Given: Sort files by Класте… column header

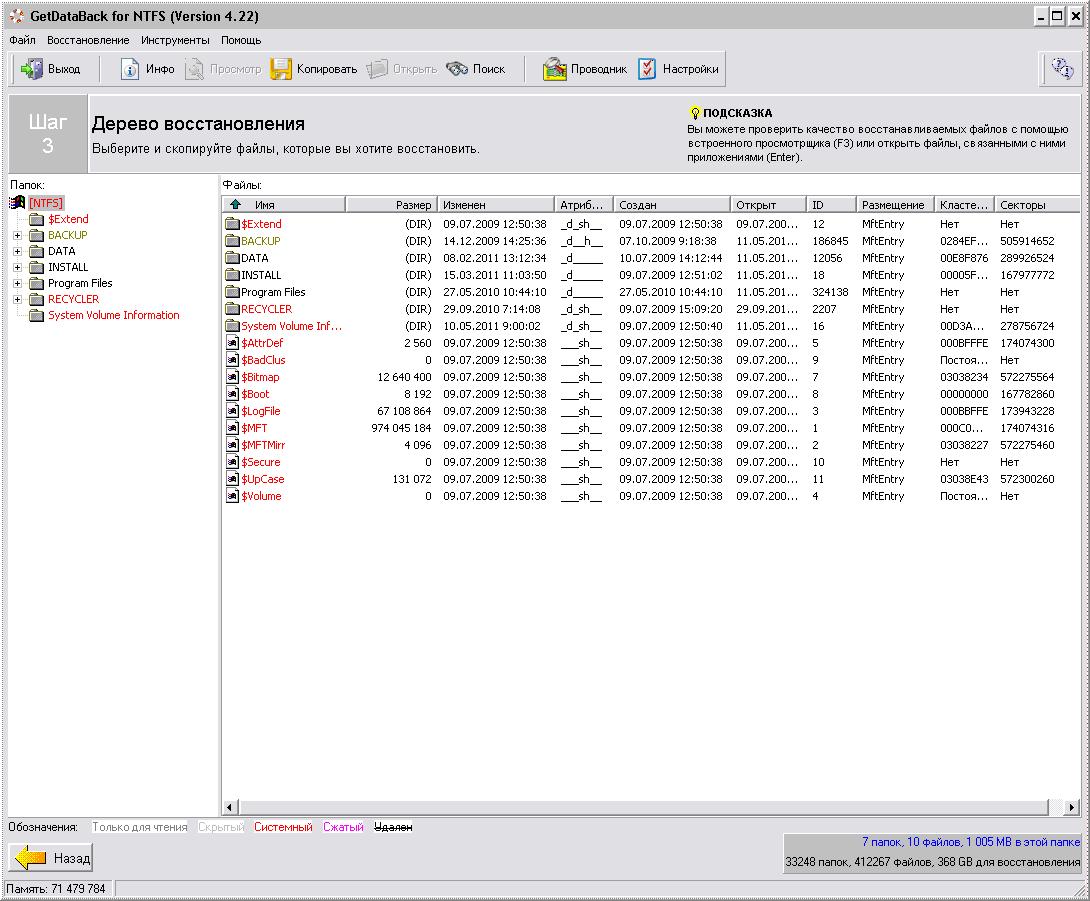Looking at the screenshot, I should (x=963, y=204).
